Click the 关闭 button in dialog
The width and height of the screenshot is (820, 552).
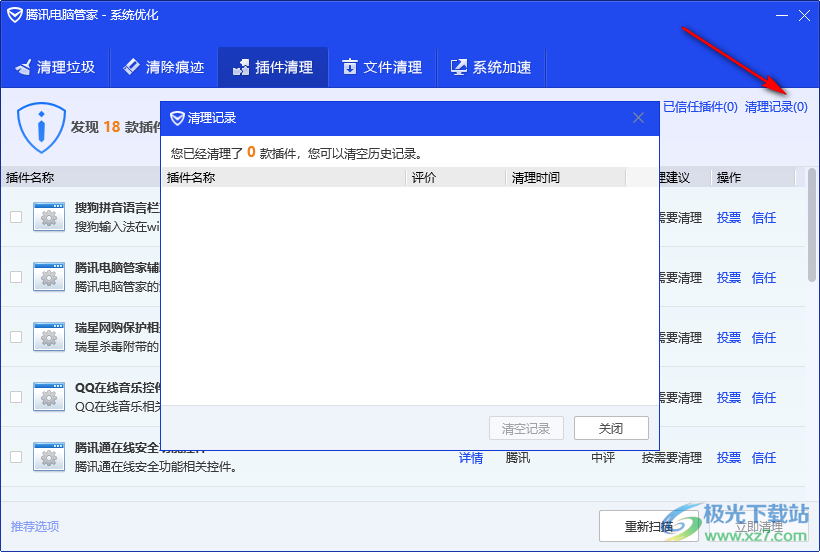611,428
